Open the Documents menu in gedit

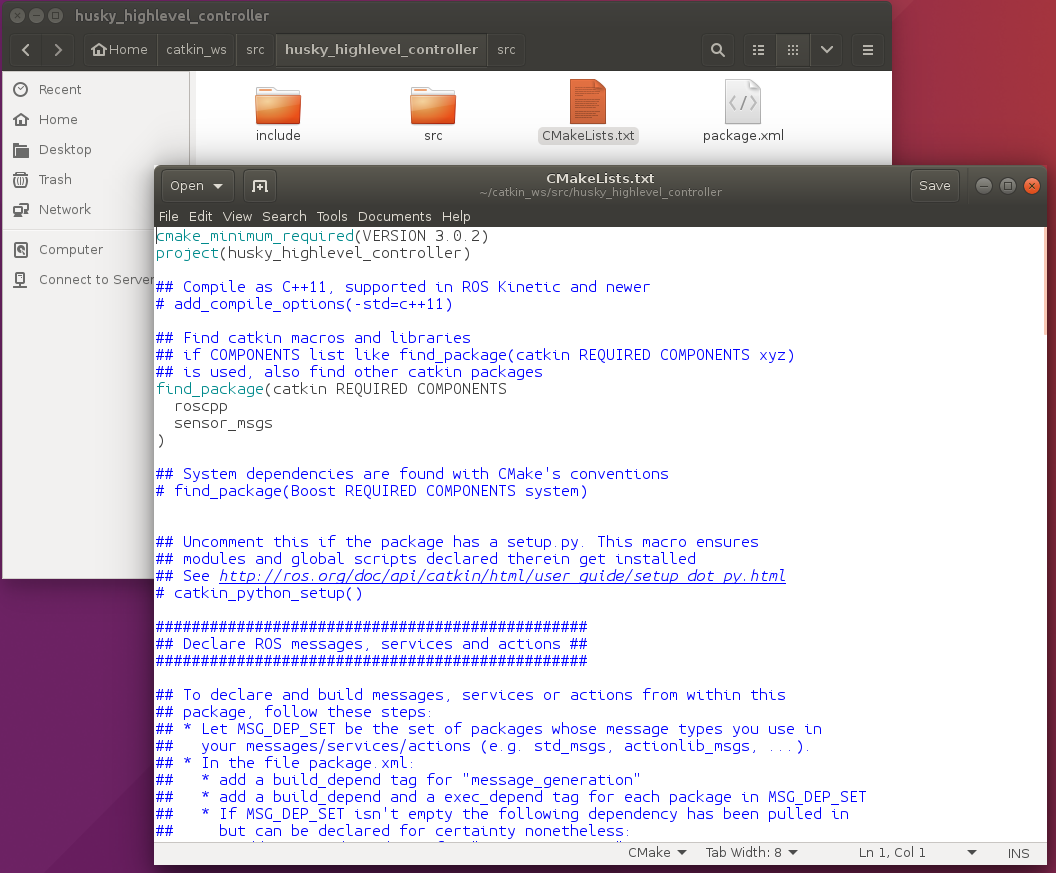(x=395, y=216)
